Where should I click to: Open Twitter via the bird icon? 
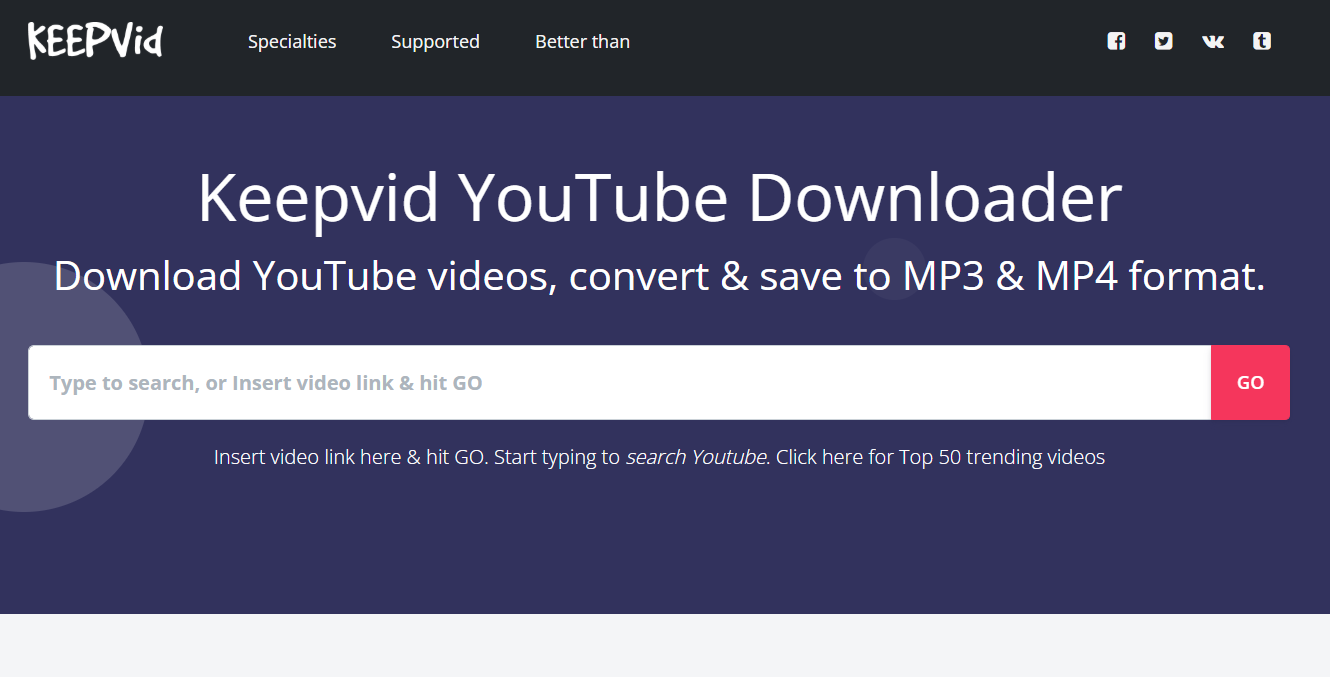point(1163,41)
